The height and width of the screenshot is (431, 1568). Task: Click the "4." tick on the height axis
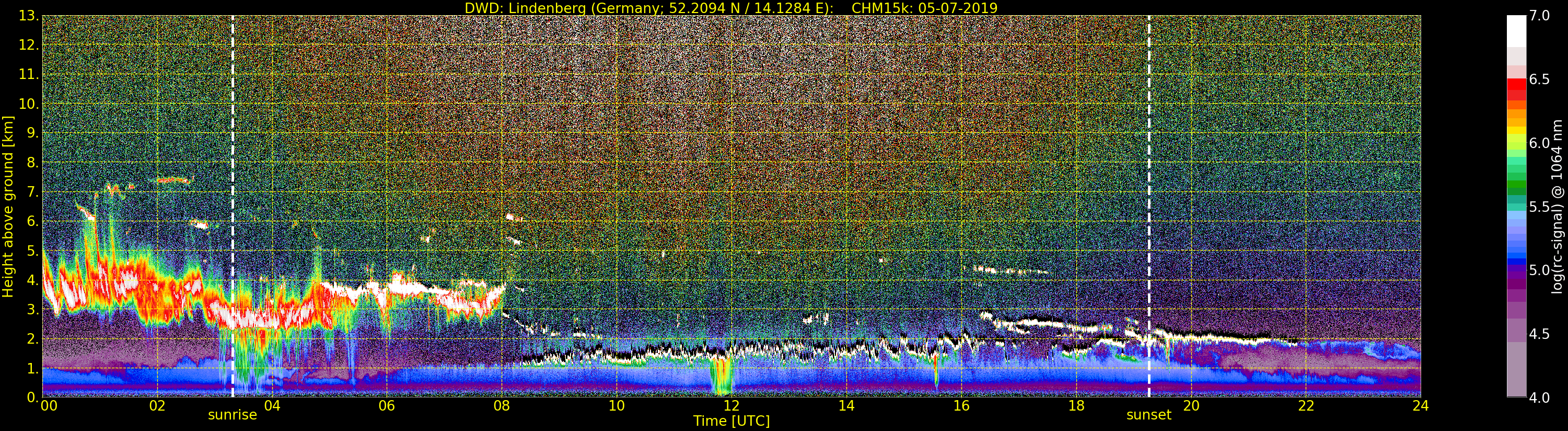pyautogui.click(x=33, y=280)
